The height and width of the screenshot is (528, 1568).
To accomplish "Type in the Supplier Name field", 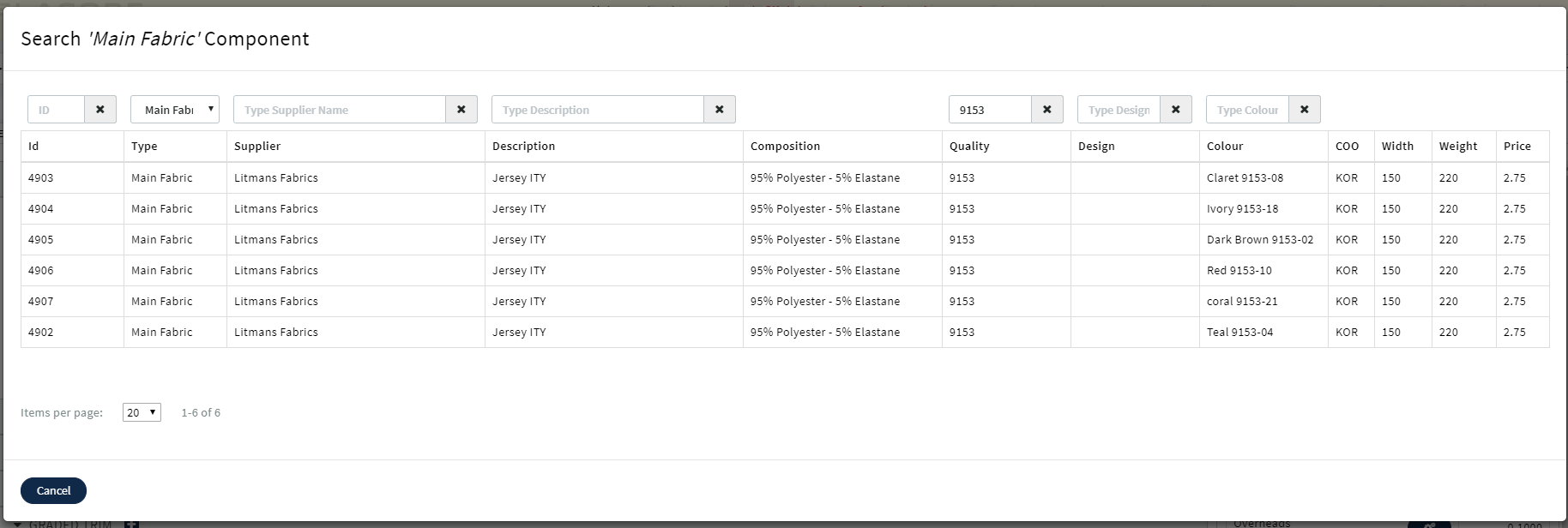I will 340,110.
